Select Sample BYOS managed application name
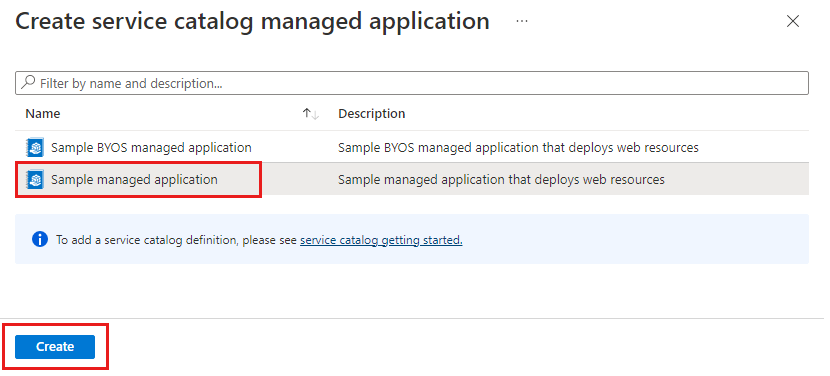 [151, 148]
